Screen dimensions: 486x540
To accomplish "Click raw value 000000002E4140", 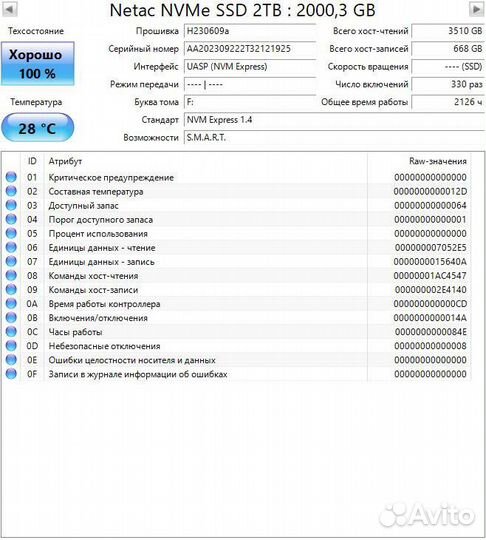I will click(431, 290).
